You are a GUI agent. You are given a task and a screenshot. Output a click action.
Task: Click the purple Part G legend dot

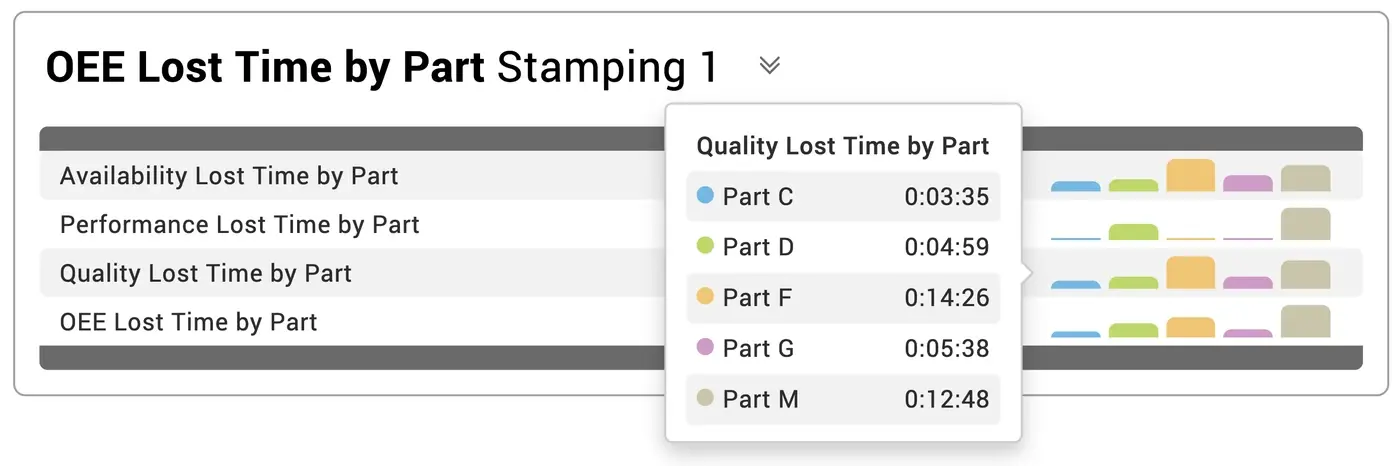(x=705, y=347)
